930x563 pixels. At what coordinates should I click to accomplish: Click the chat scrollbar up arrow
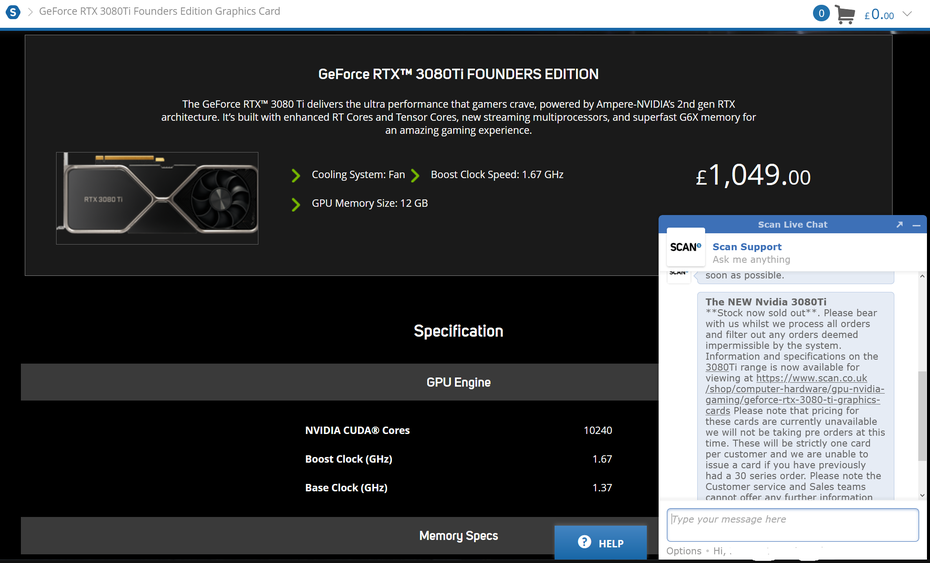click(x=922, y=276)
